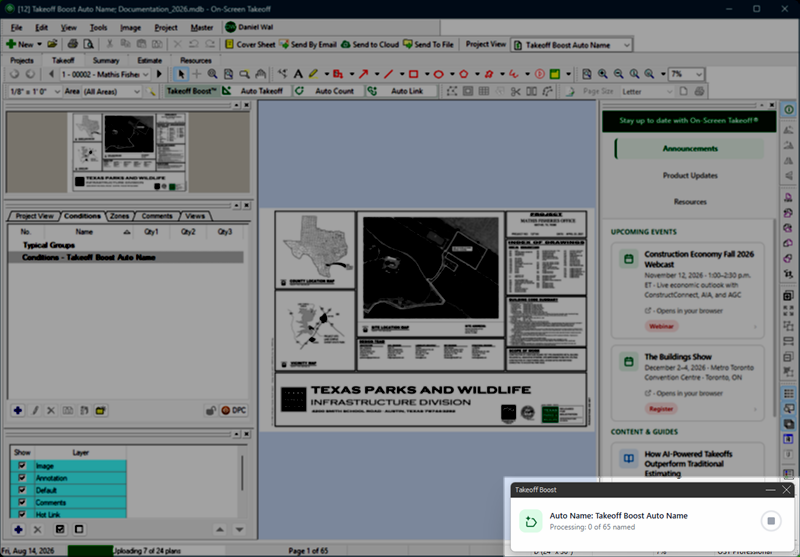Switch to the Zones tab
This screenshot has width=800, height=557.
[119, 216]
